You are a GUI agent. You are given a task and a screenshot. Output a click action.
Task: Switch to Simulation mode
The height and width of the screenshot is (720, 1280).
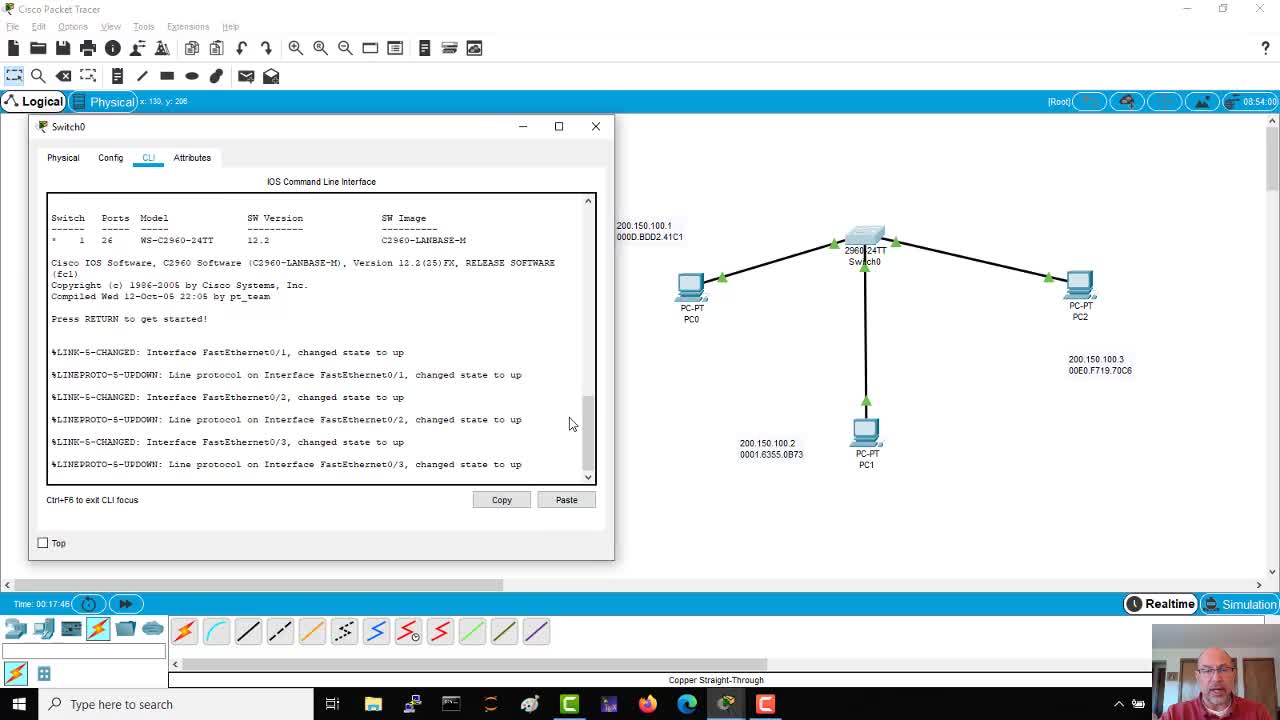point(1240,604)
